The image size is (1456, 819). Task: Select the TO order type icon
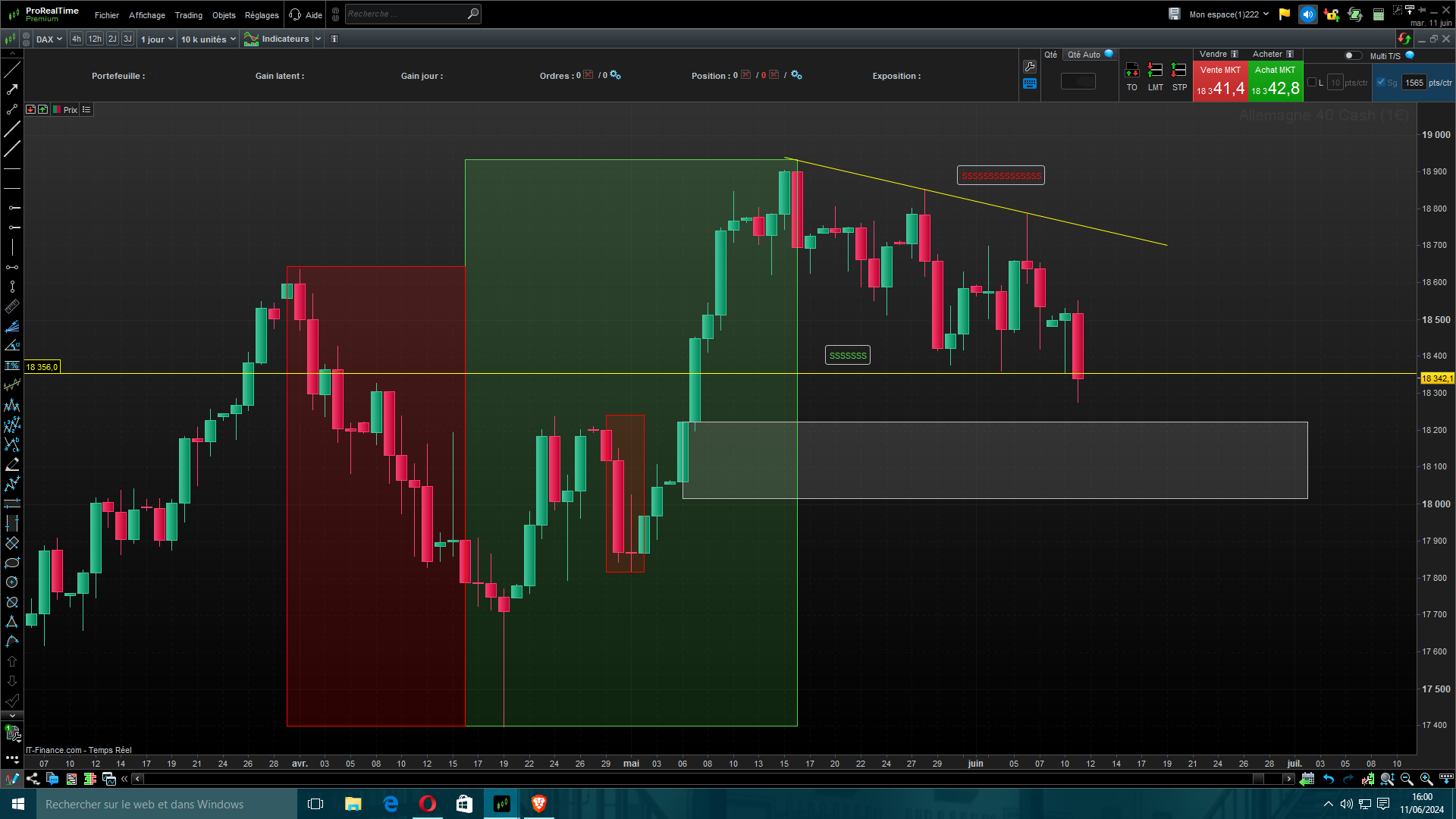point(1131,71)
